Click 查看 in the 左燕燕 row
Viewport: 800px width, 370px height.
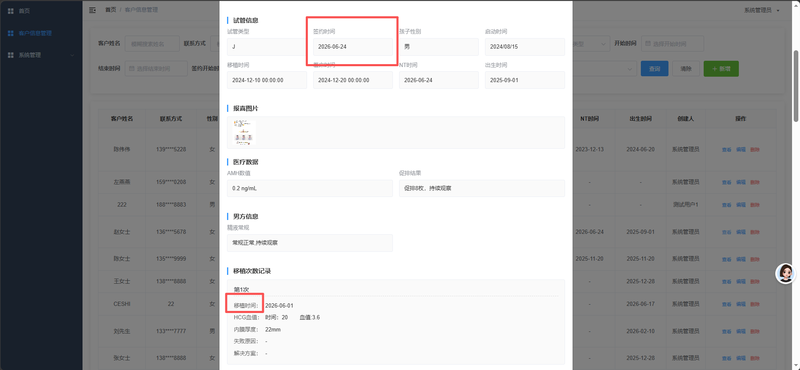click(727, 182)
